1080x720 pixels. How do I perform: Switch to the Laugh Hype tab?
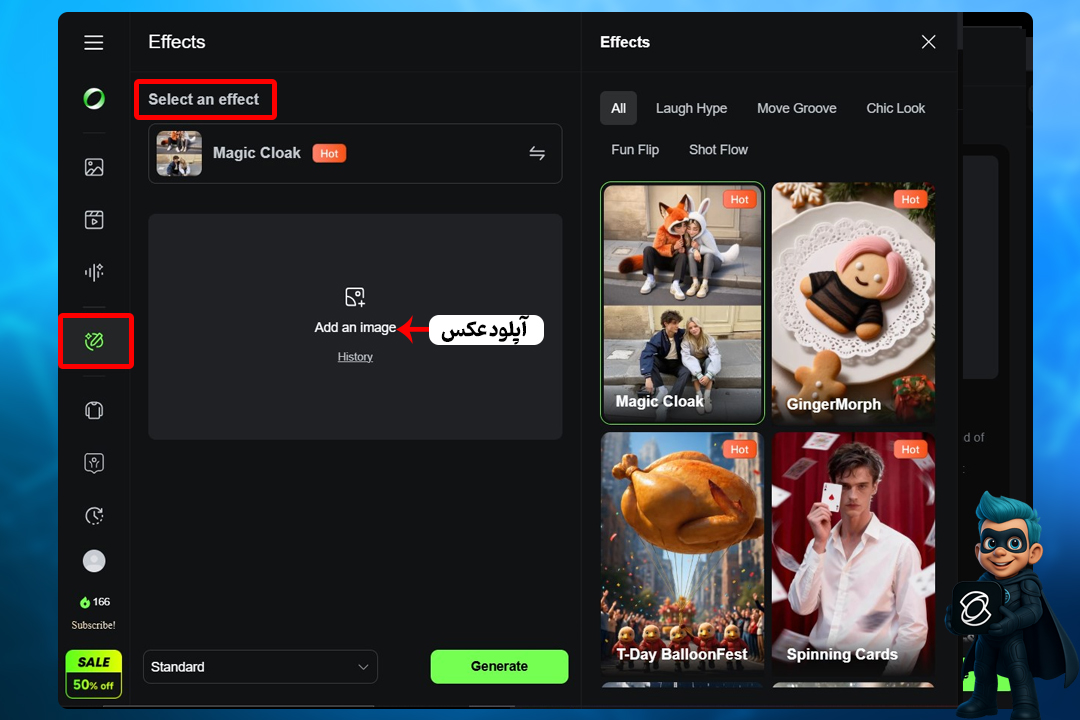(691, 108)
